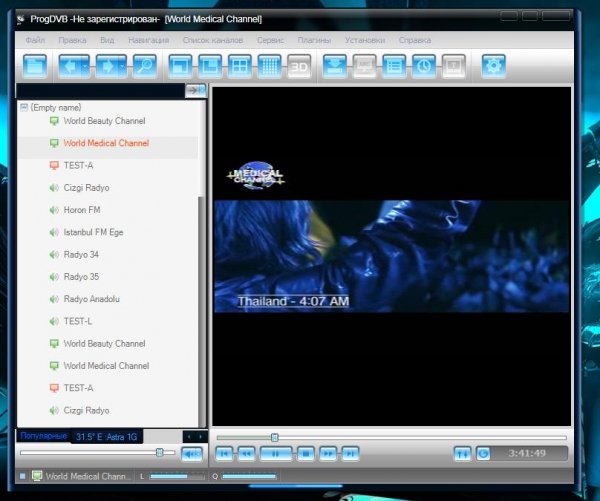
Task: Select TEST-L channel
Action: point(78,321)
